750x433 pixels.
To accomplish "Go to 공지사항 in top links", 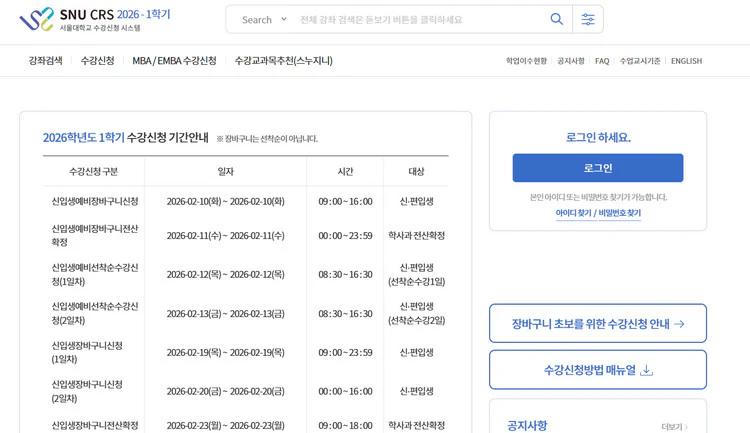I will click(571, 61).
